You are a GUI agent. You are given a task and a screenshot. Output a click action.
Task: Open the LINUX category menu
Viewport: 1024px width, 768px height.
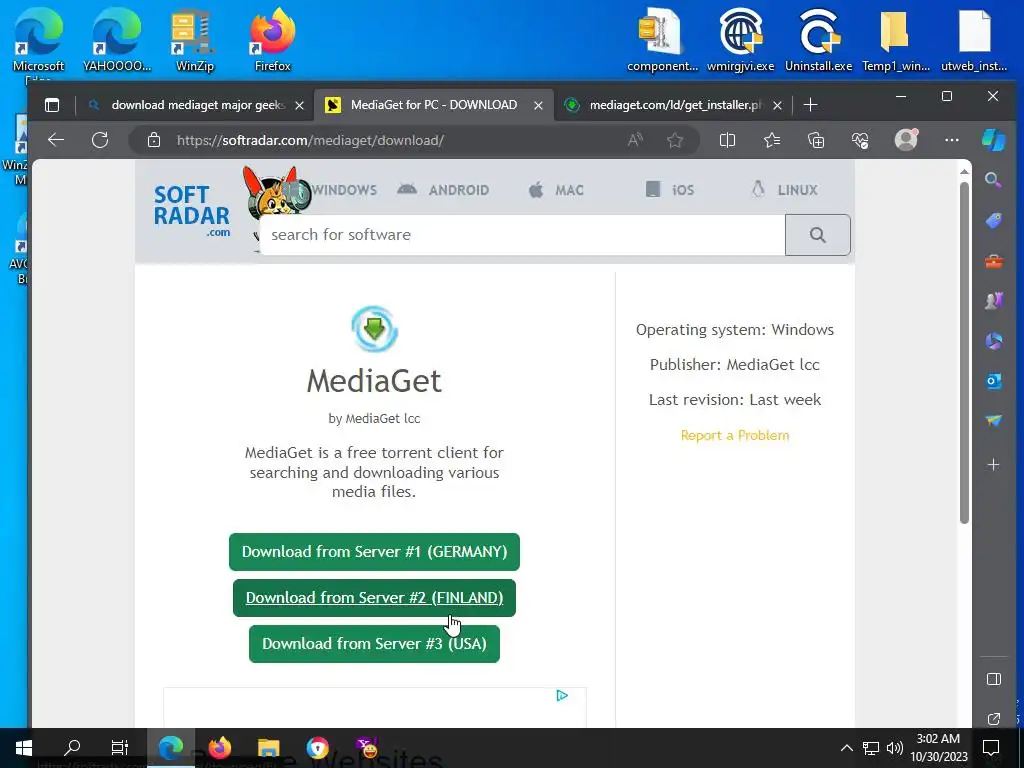coord(784,190)
